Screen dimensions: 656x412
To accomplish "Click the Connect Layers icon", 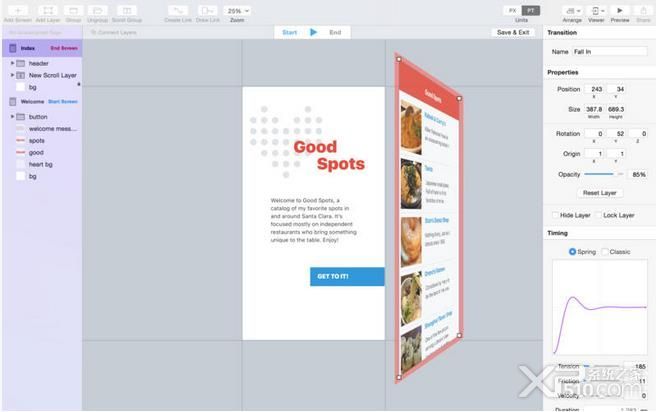I will (x=94, y=32).
